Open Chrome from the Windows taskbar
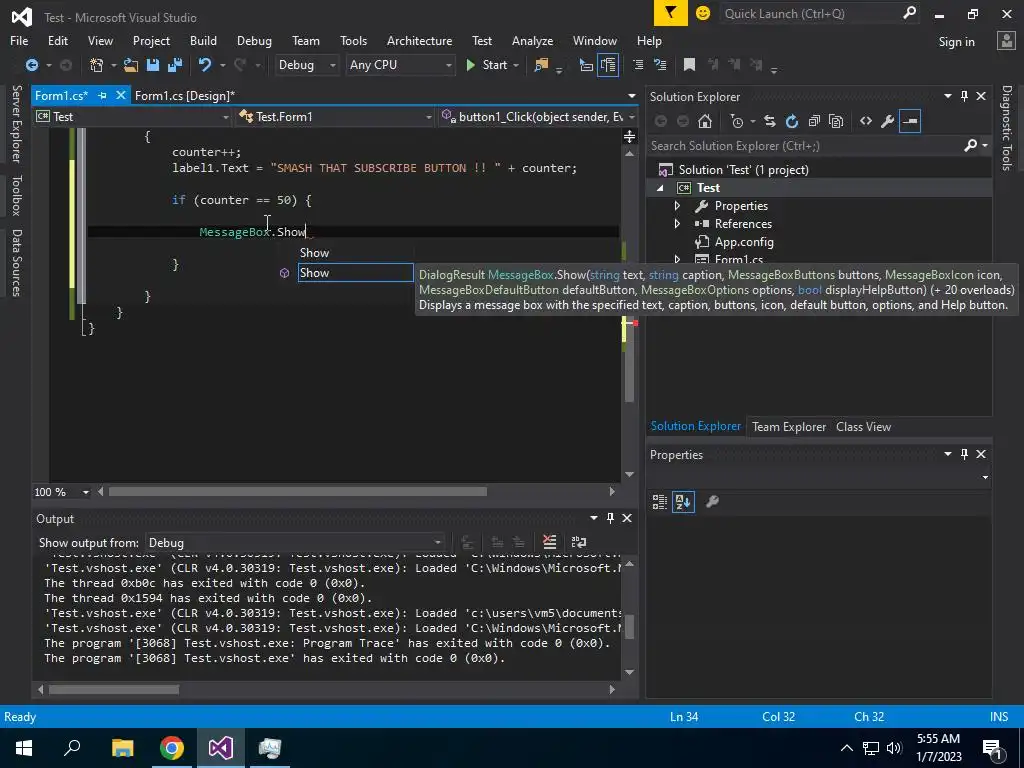 172,748
